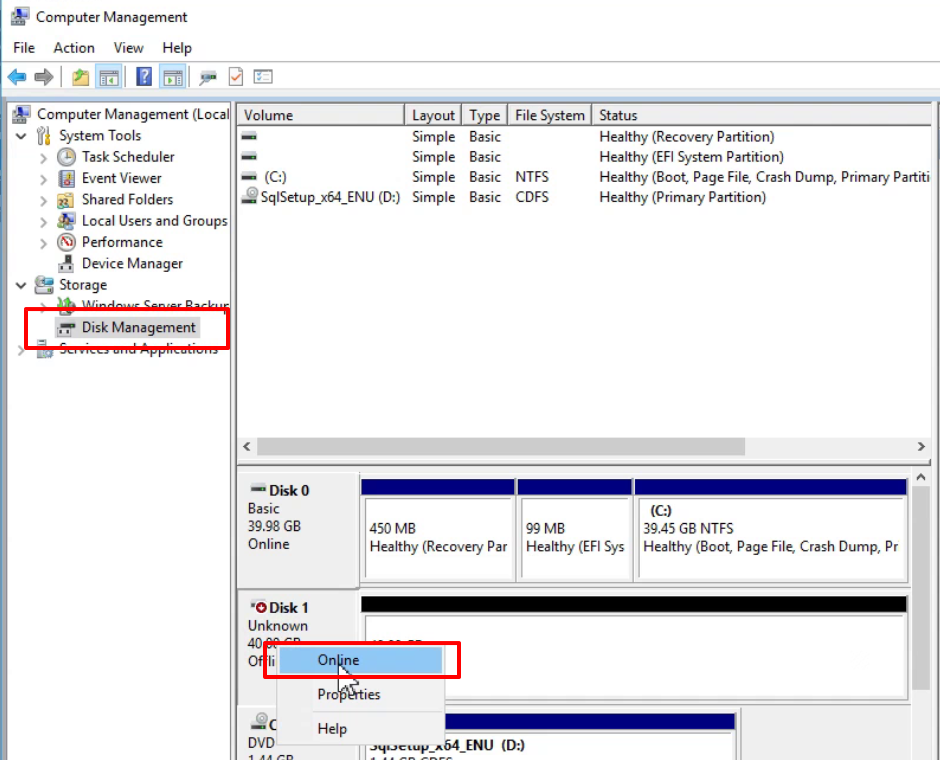Click the Back arrow toolbar icon
This screenshot has width=940, height=760.
[17, 77]
